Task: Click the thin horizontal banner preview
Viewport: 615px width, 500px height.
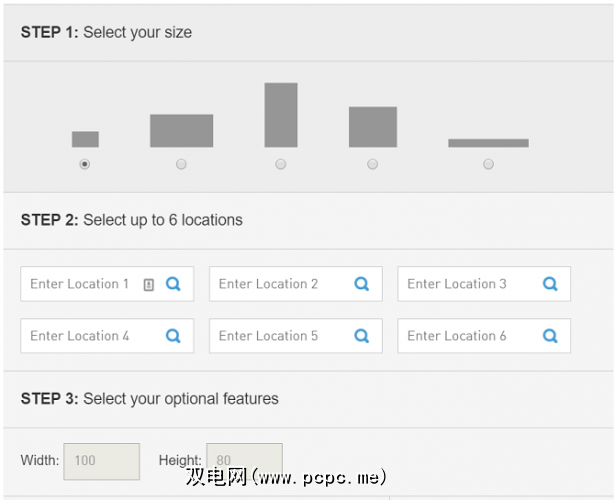Action: coord(488,143)
